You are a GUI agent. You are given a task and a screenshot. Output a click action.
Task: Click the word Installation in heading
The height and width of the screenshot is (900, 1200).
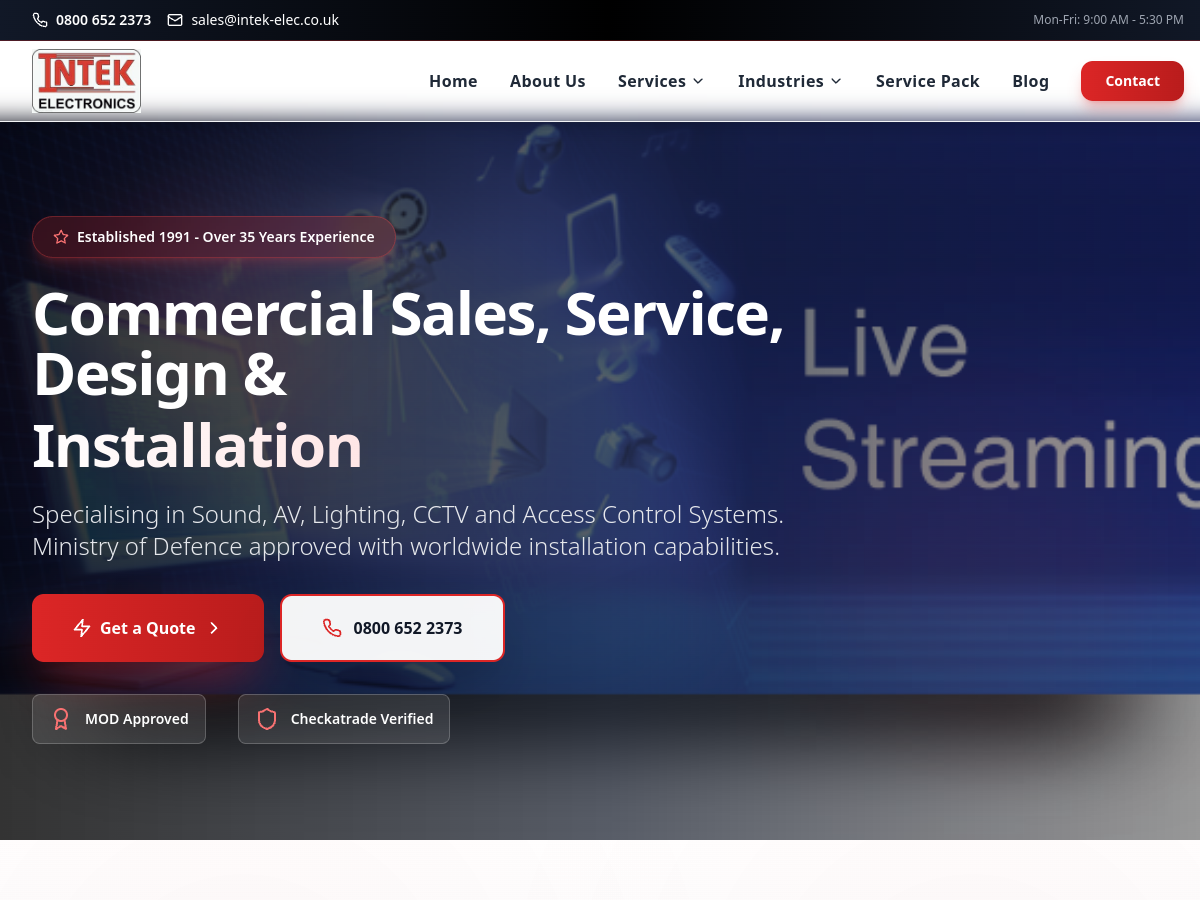point(197,446)
